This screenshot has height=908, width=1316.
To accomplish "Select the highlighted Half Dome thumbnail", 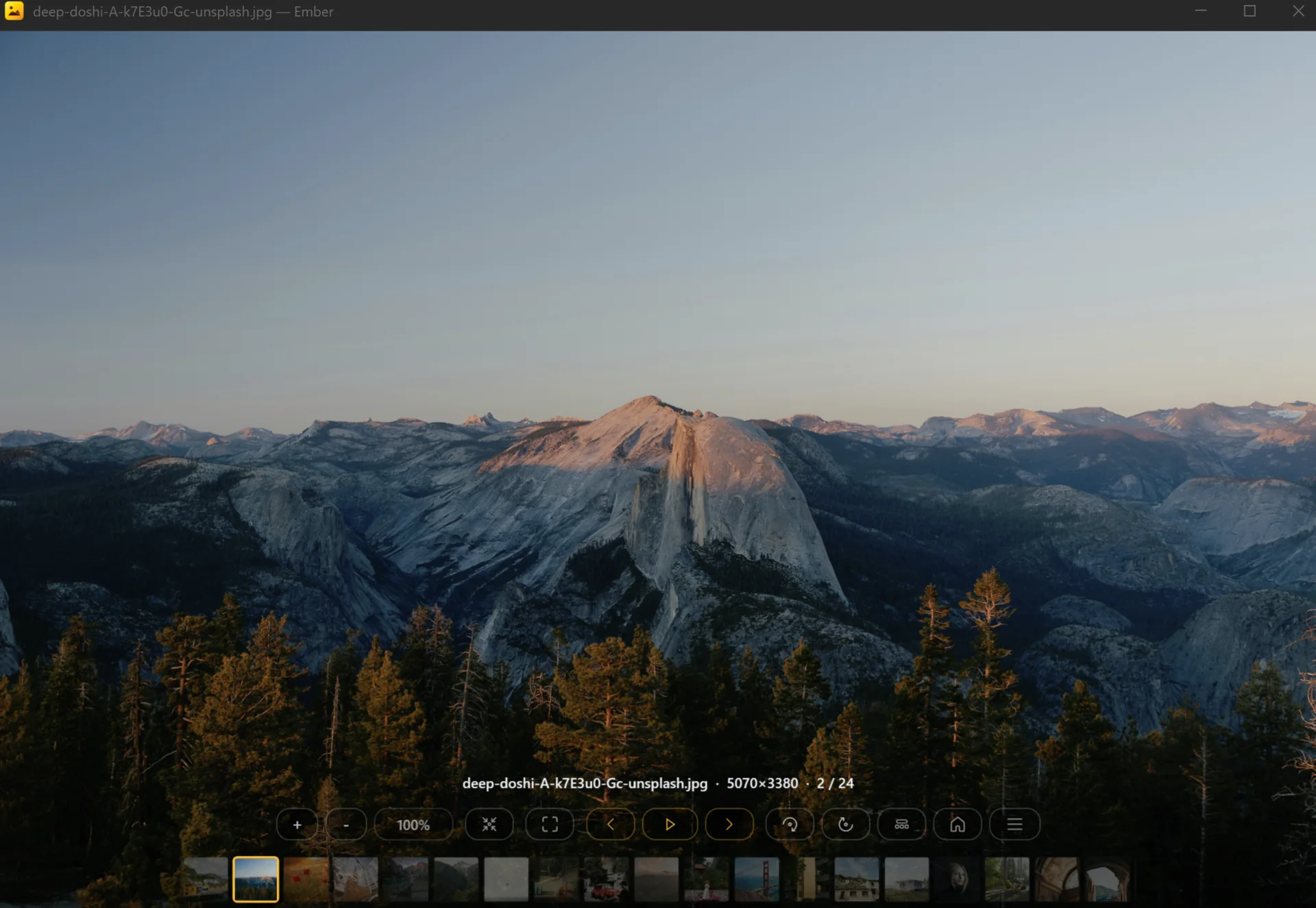I will [256, 879].
